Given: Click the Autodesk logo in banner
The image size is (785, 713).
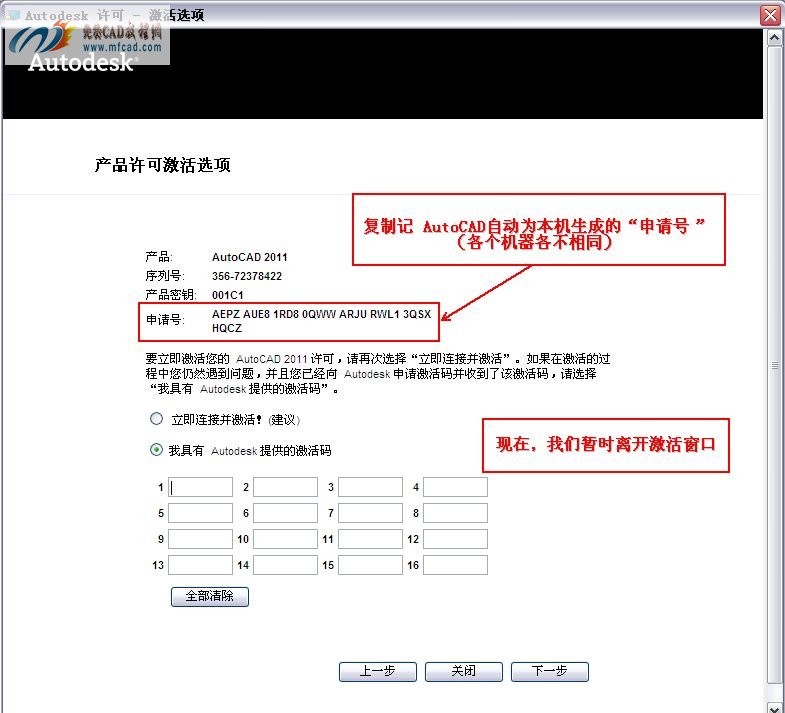Looking at the screenshot, I should 81,62.
